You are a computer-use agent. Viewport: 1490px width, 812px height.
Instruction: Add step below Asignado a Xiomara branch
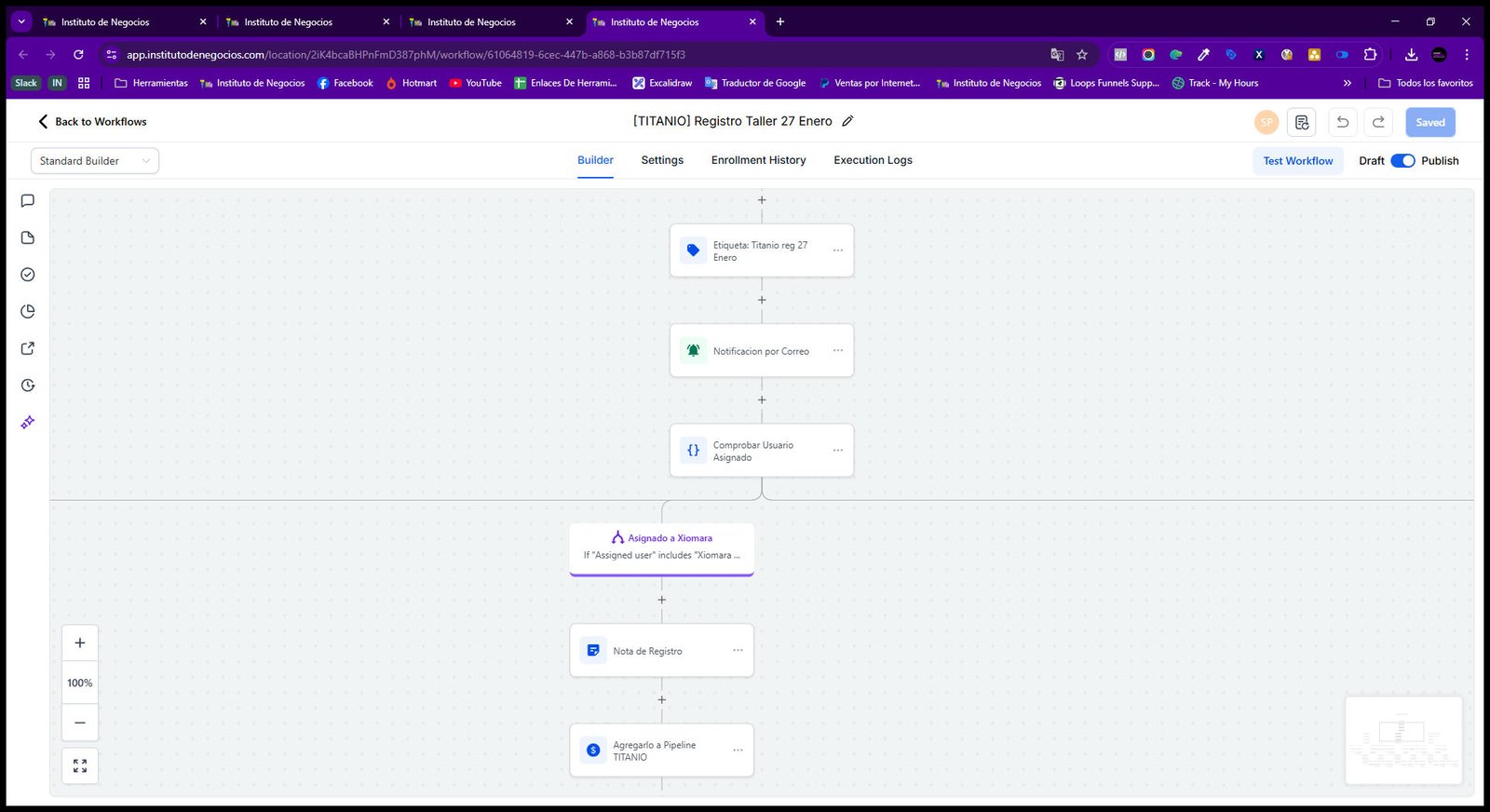click(x=662, y=600)
